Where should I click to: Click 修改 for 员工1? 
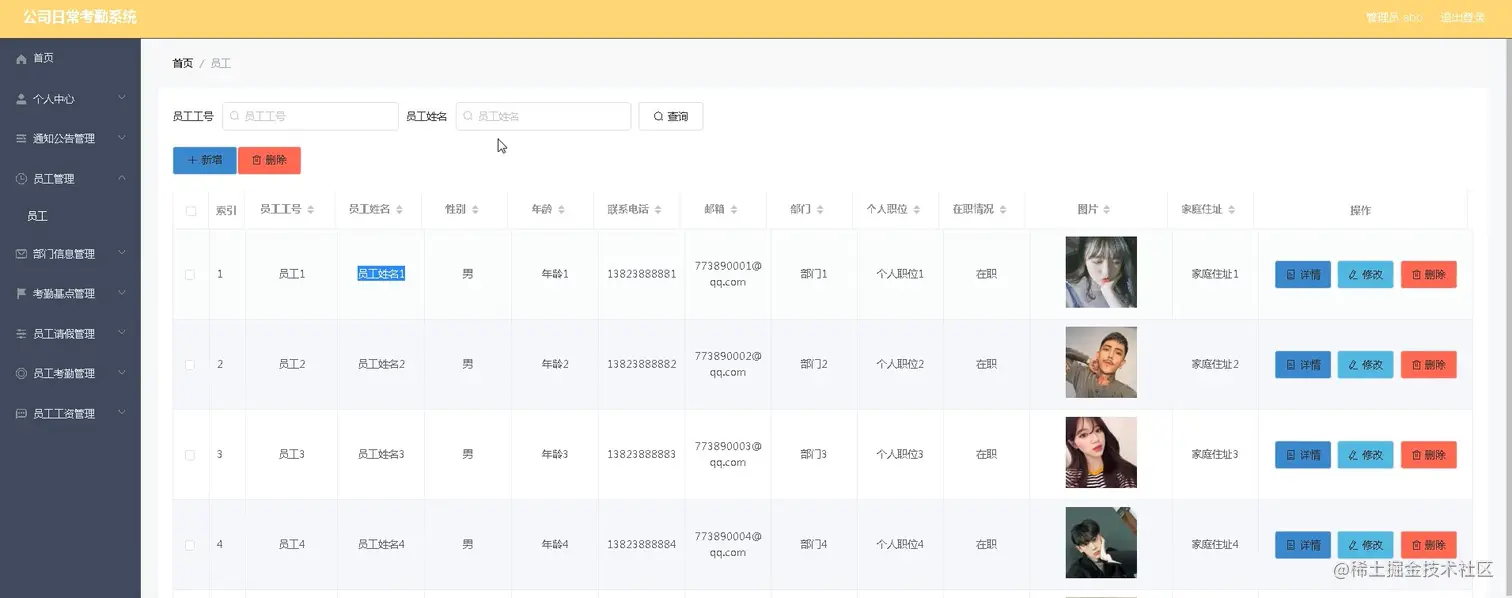click(1365, 275)
